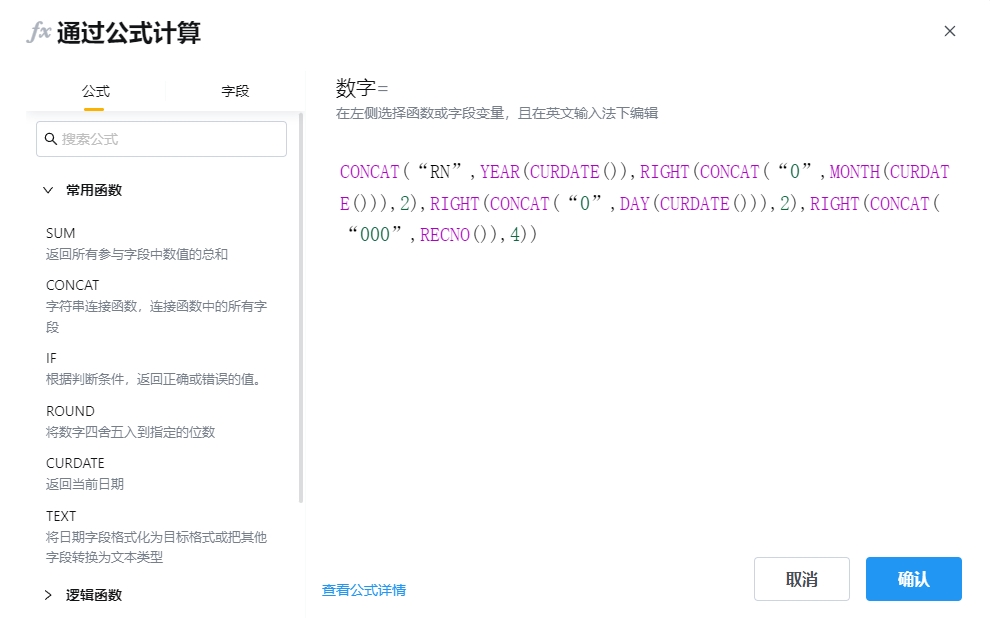Click inside the formula editor text

pos(640,203)
